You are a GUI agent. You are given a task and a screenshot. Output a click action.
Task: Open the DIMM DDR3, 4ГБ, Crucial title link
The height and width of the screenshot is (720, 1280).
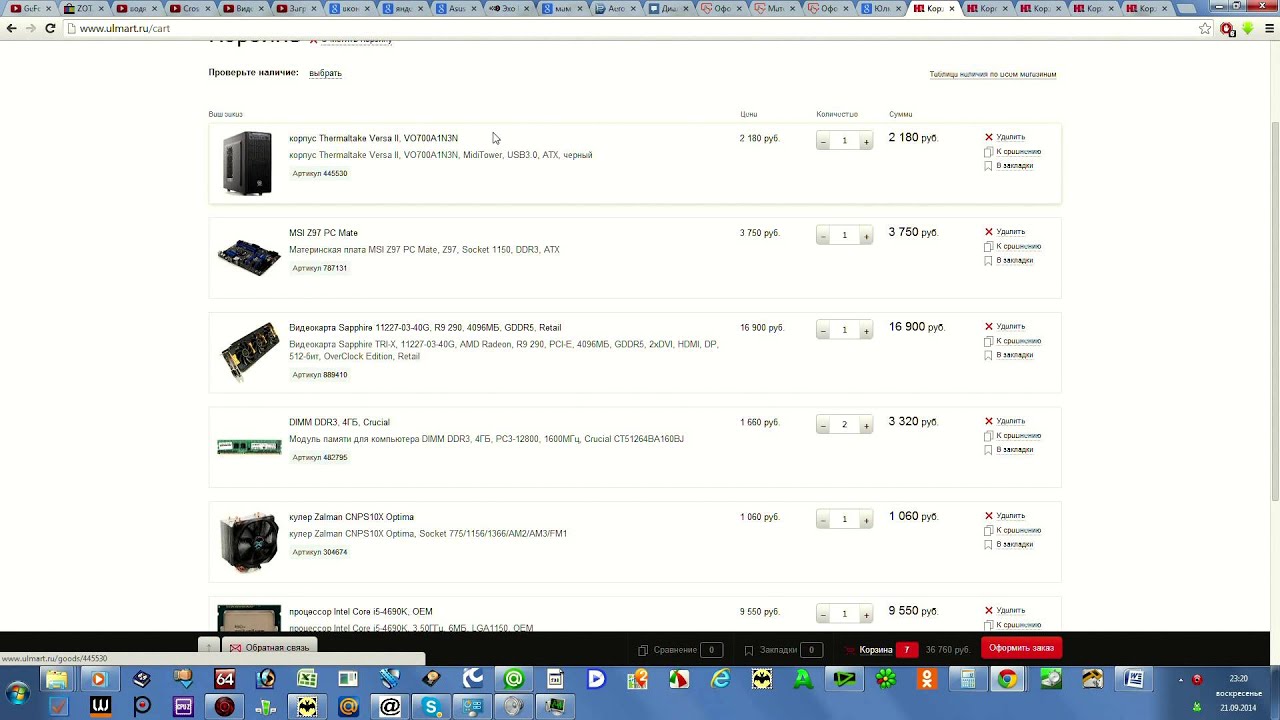[339, 422]
